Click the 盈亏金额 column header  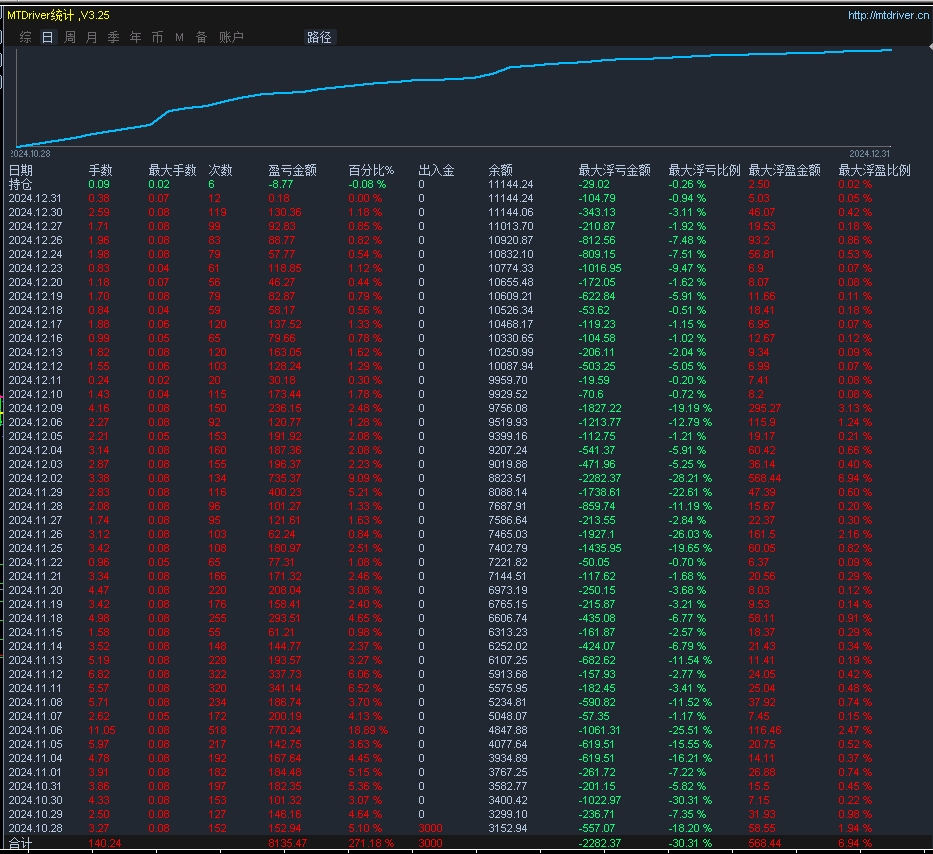pyautogui.click(x=292, y=170)
